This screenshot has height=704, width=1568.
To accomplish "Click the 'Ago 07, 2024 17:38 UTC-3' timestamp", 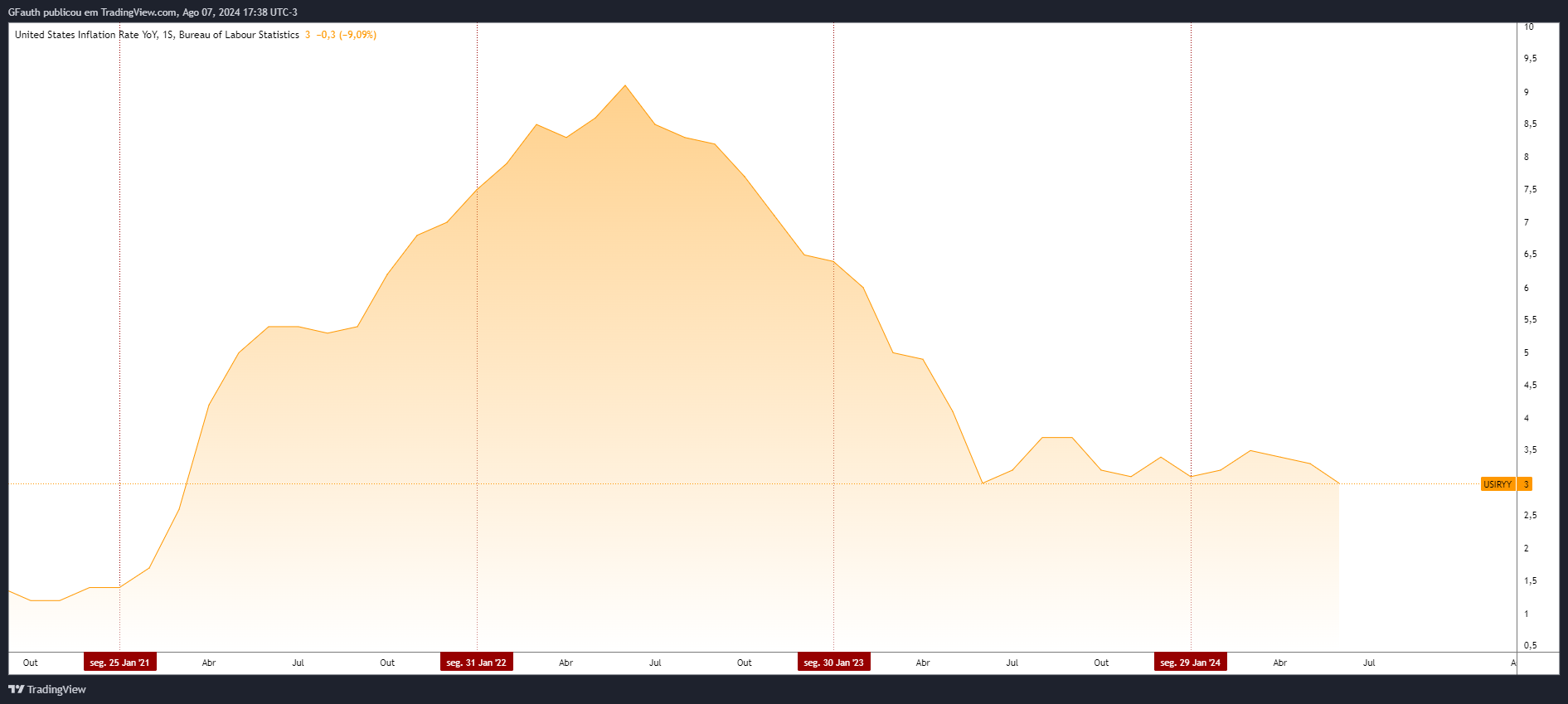I will (240, 12).
